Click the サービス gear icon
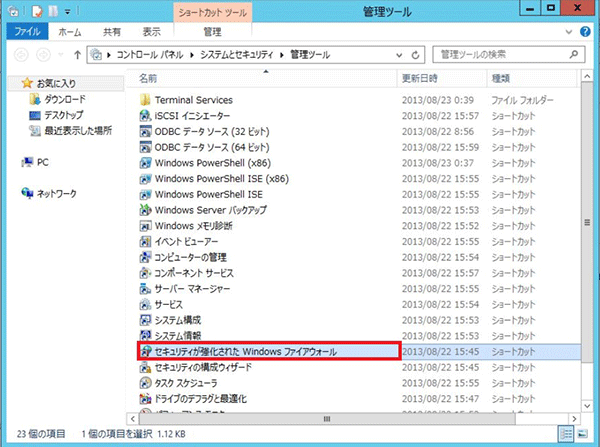Viewport: 600px width, 447px height. coord(145,304)
